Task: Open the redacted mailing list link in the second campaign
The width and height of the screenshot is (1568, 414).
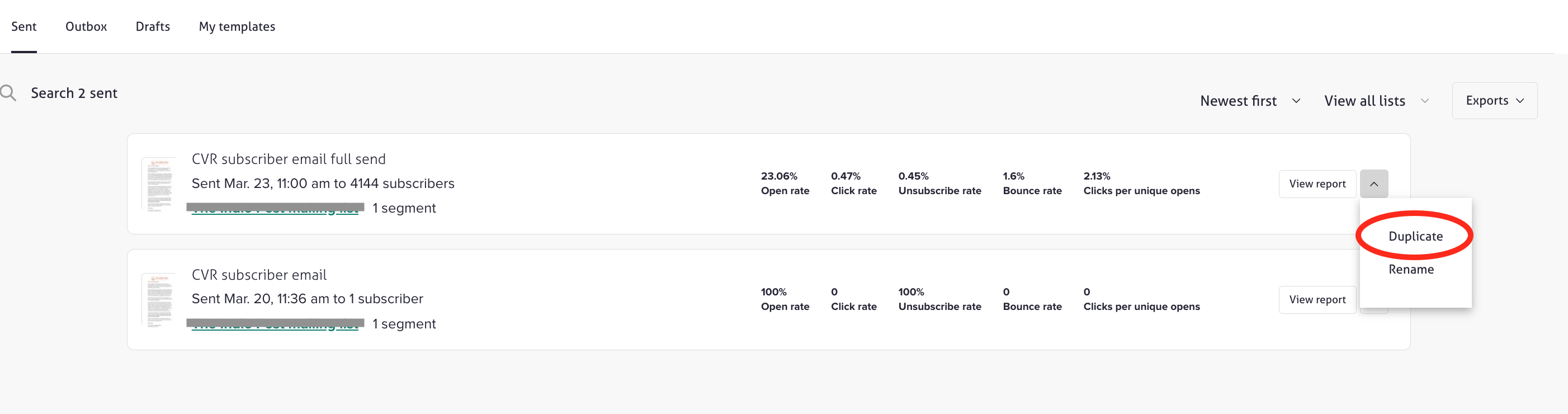Action: (275, 324)
